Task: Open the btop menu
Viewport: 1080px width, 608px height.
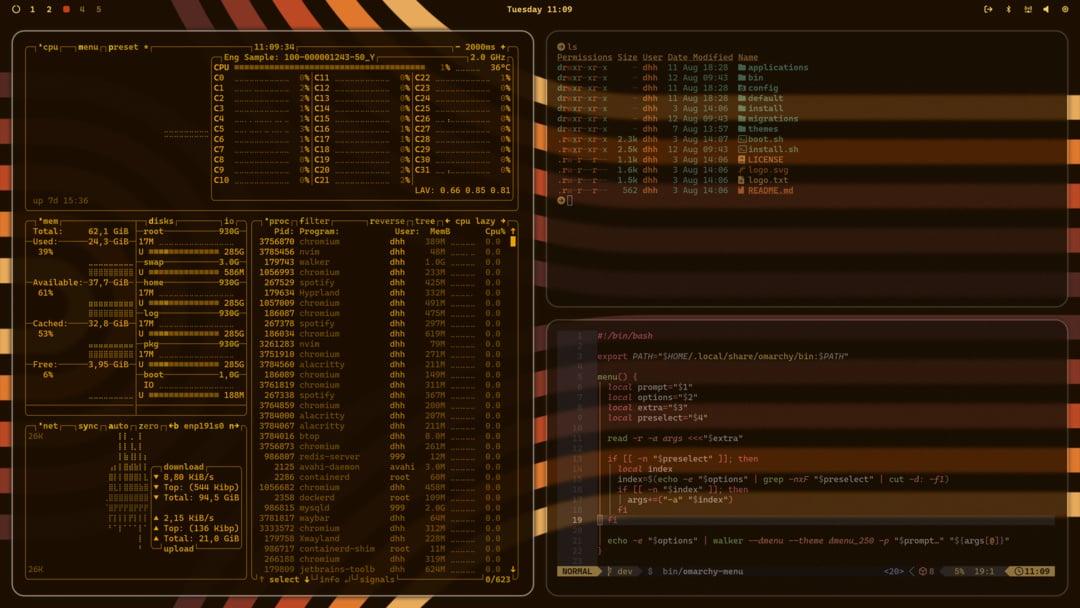Action: coord(90,46)
